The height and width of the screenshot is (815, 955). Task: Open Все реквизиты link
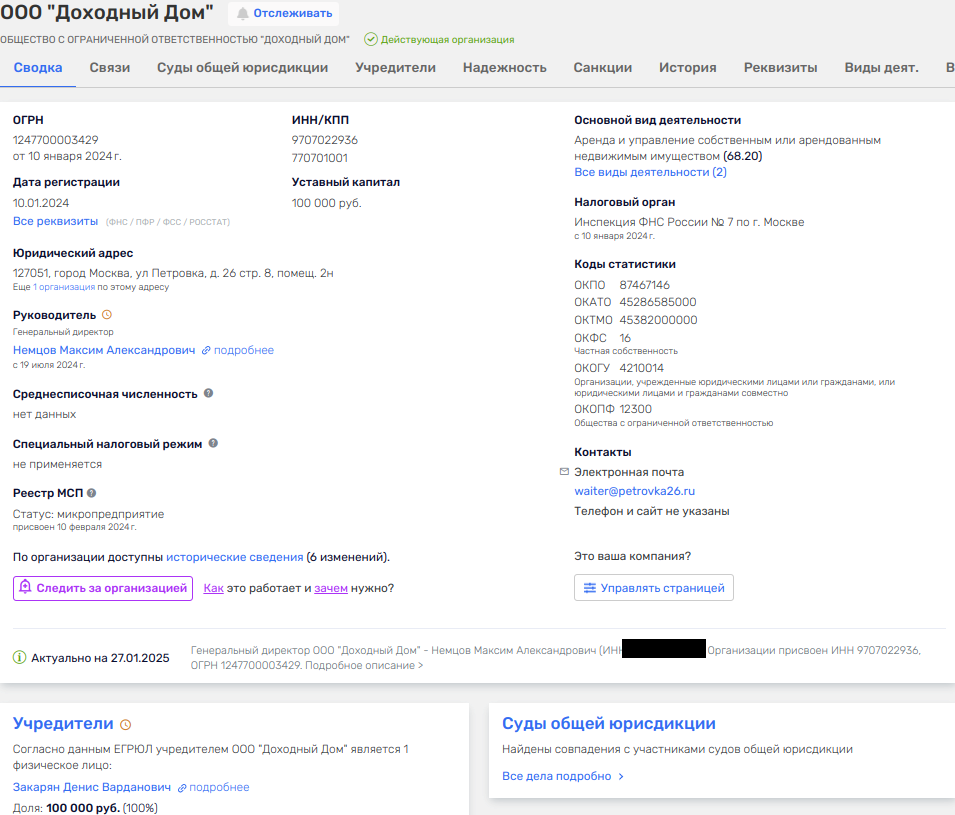[55, 221]
